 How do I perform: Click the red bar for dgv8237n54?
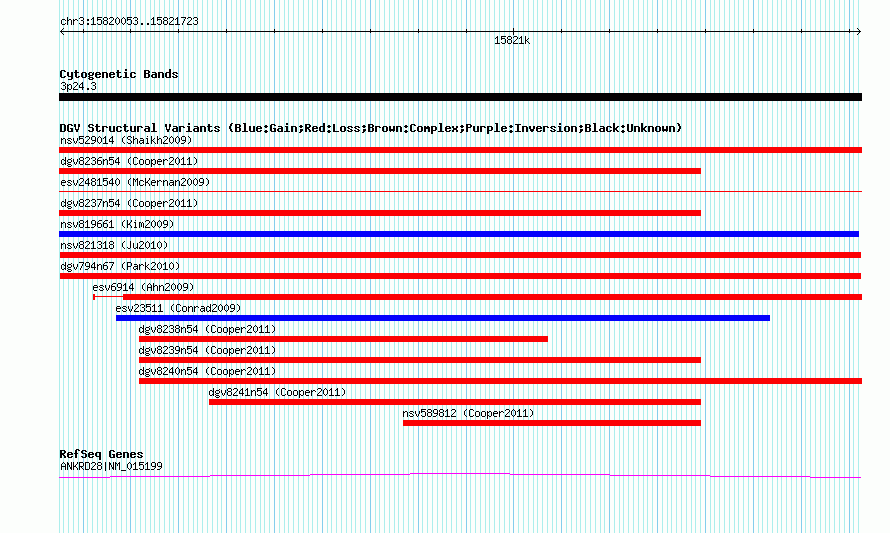(x=380, y=213)
